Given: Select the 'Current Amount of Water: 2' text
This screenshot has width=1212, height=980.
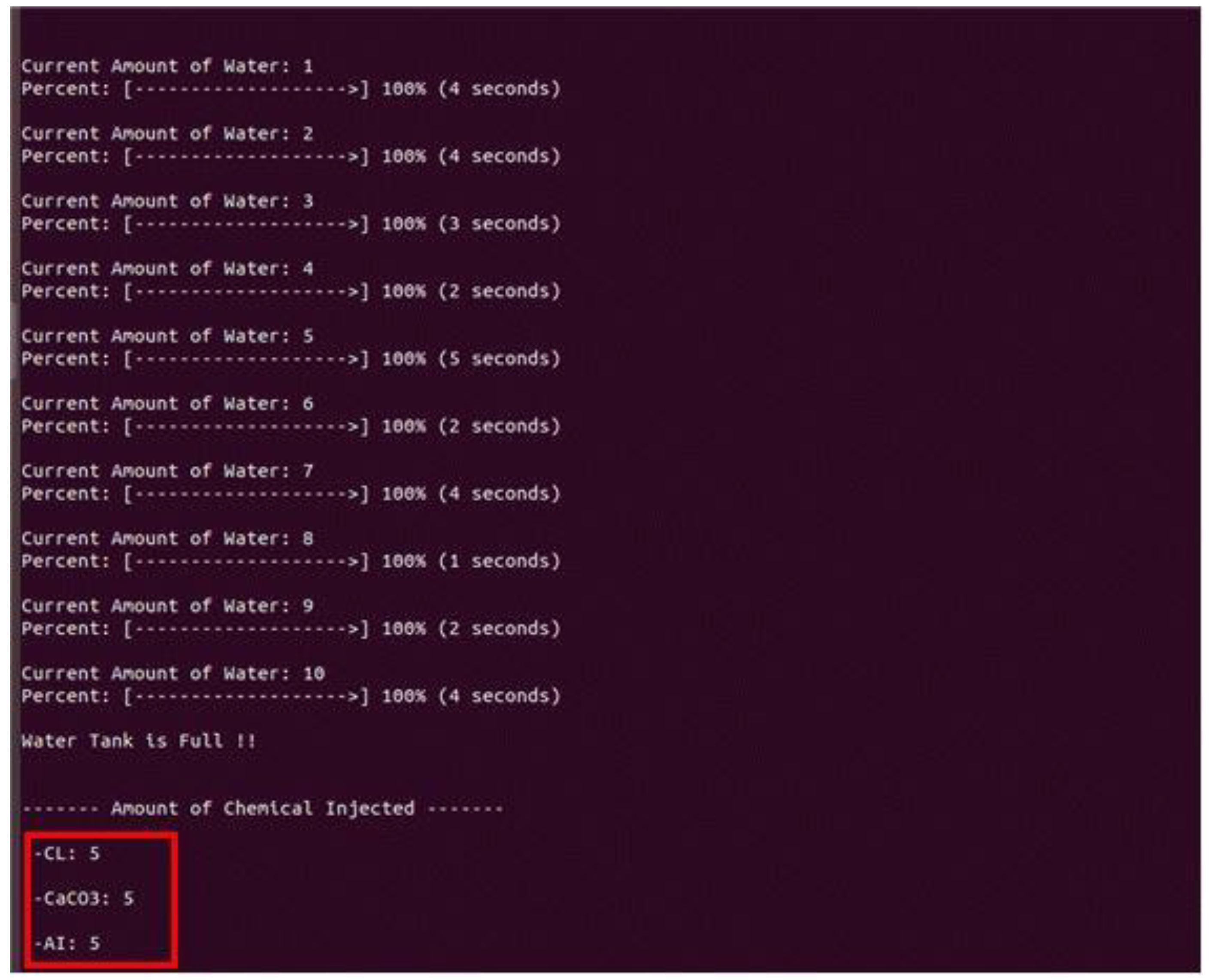Looking at the screenshot, I should point(167,134).
